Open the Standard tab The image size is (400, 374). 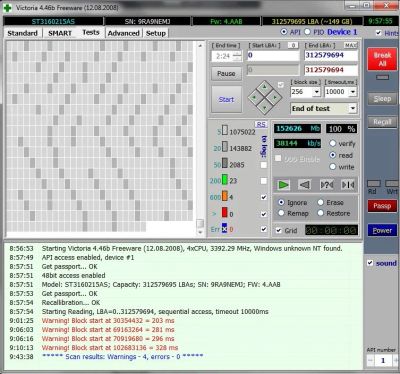22,33
